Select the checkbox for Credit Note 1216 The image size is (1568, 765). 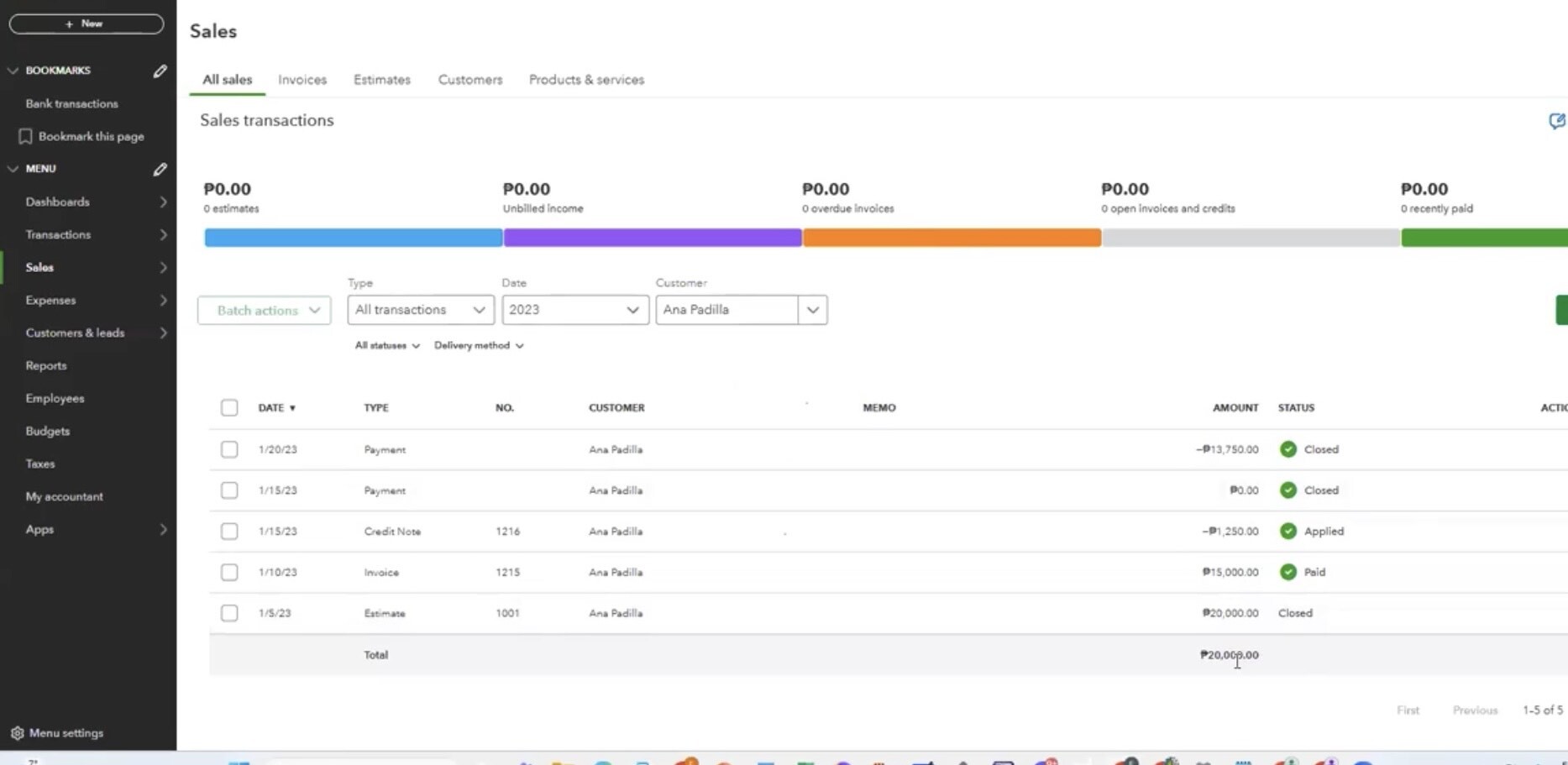[x=229, y=531]
